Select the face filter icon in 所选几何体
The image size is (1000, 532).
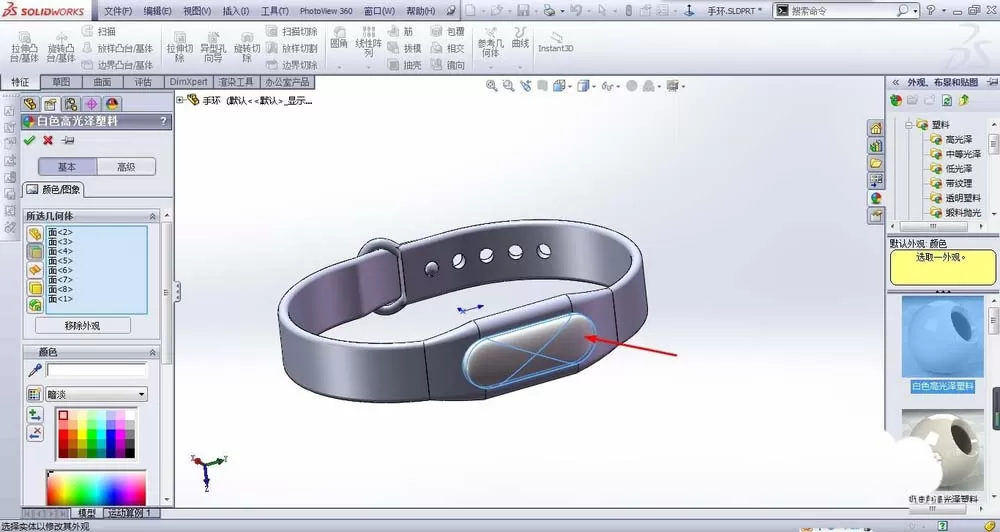34,252
